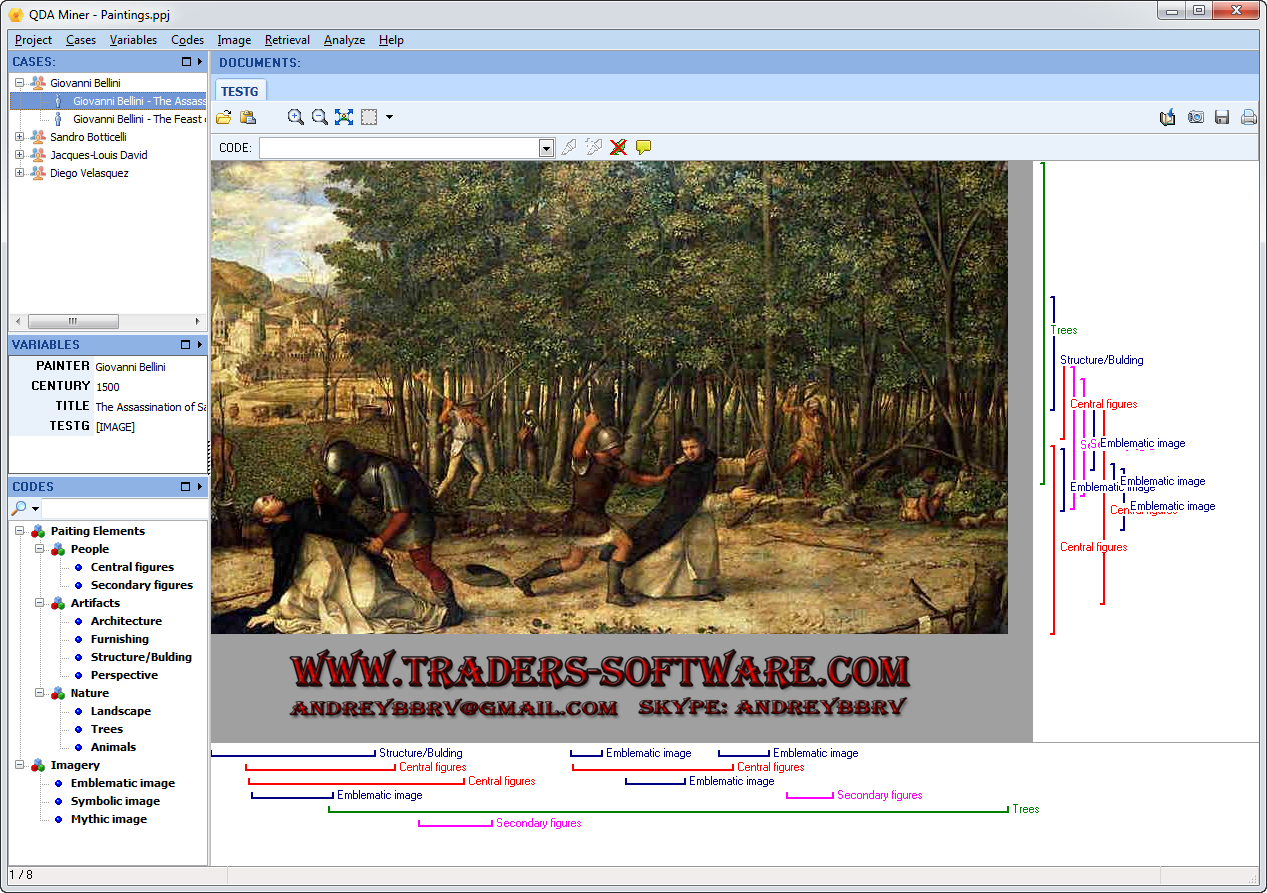Select the Symbolic image code
Screen dimensions: 1267x893
(x=115, y=801)
